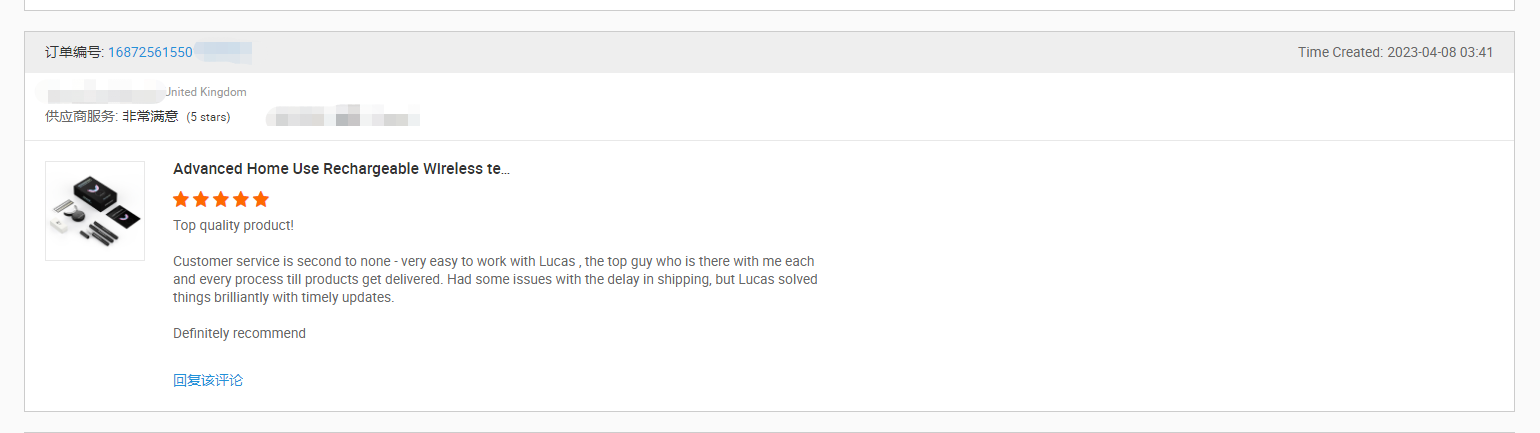The height and width of the screenshot is (433, 1540).
Task: Select the second orange rating star
Action: coord(201,199)
